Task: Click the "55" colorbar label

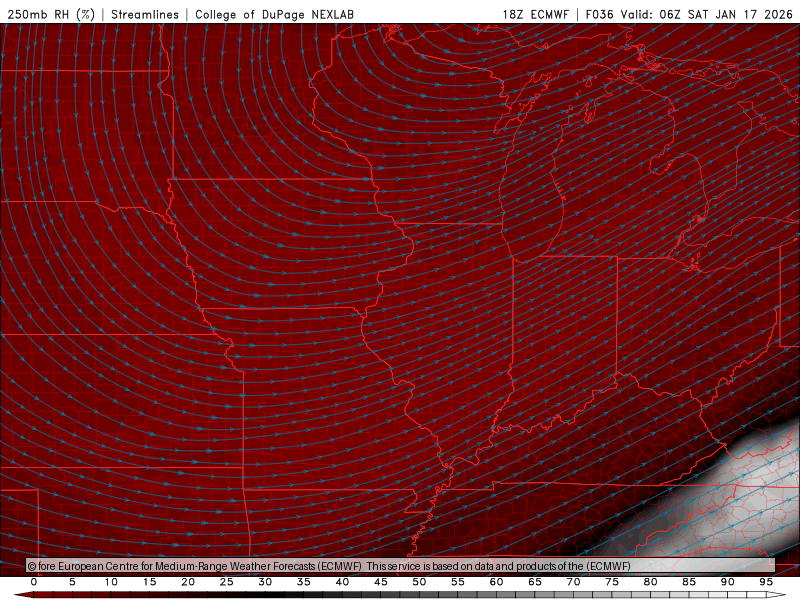Action: click(458, 582)
